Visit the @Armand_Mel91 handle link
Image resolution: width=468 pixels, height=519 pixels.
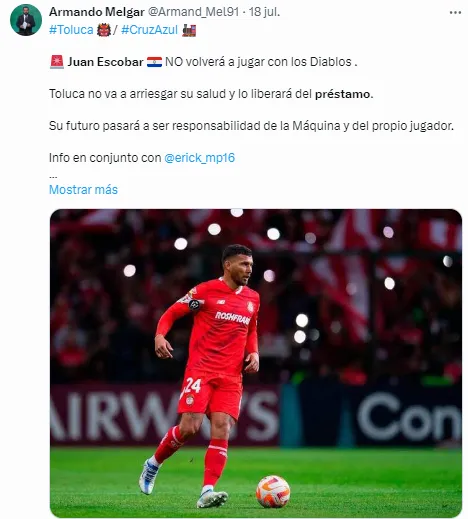(193, 12)
